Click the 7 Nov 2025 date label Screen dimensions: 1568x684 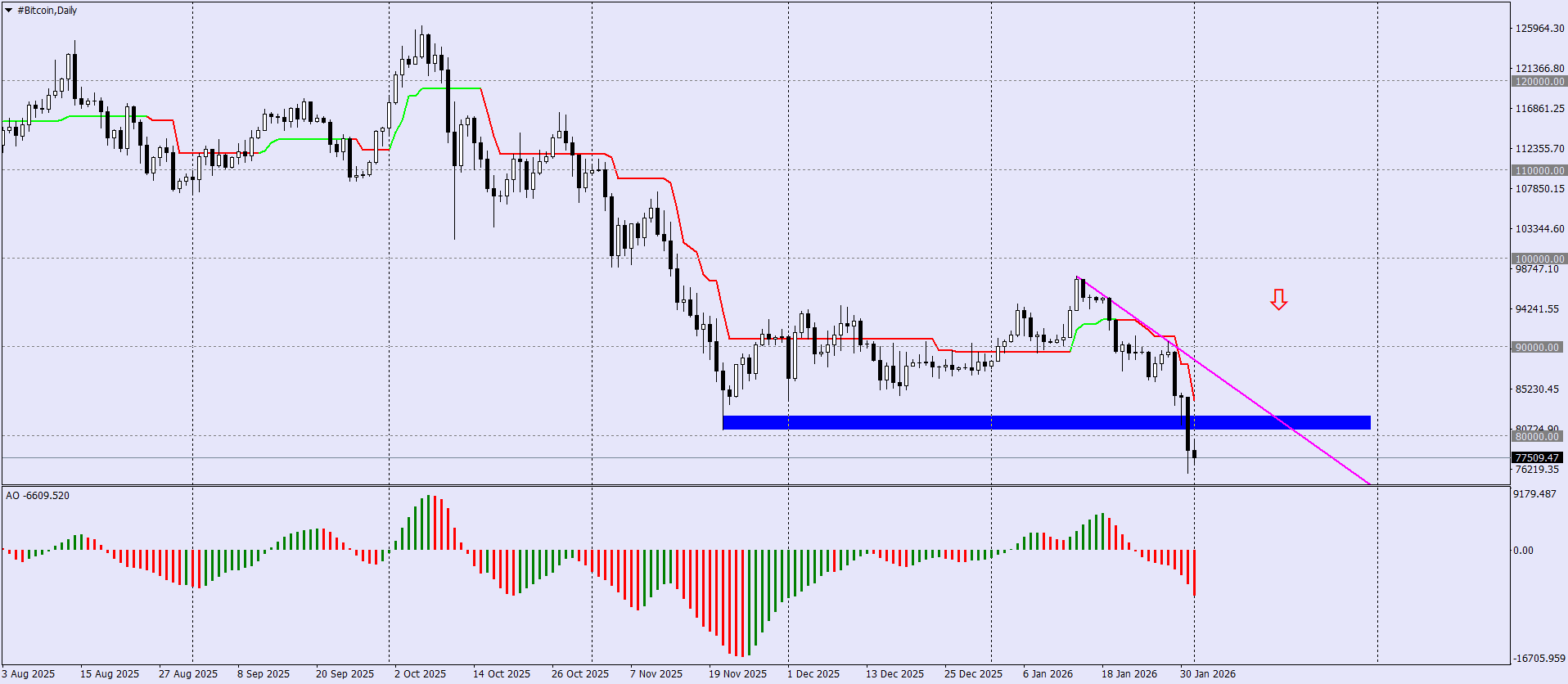click(656, 674)
